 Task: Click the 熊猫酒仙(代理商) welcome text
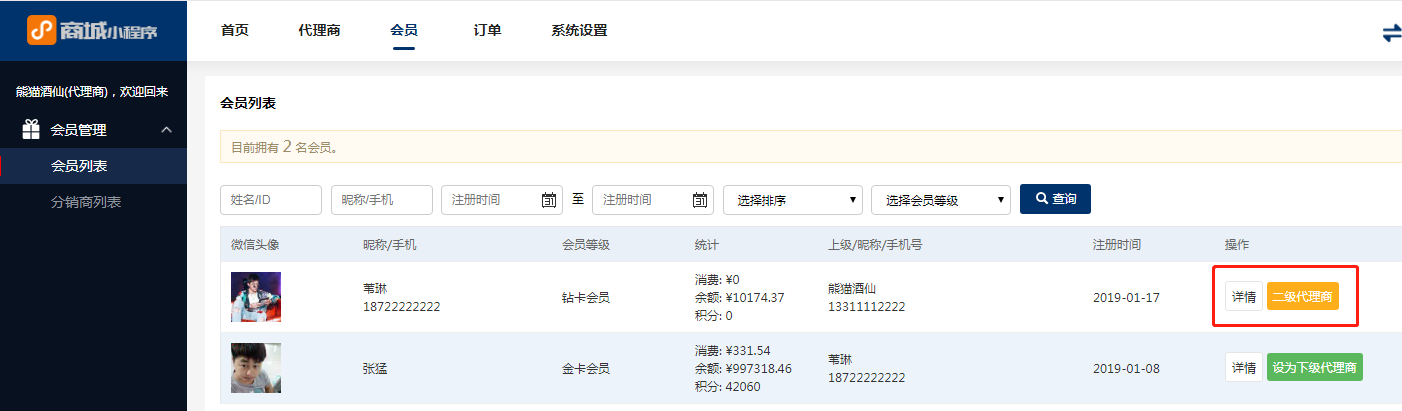click(92, 91)
